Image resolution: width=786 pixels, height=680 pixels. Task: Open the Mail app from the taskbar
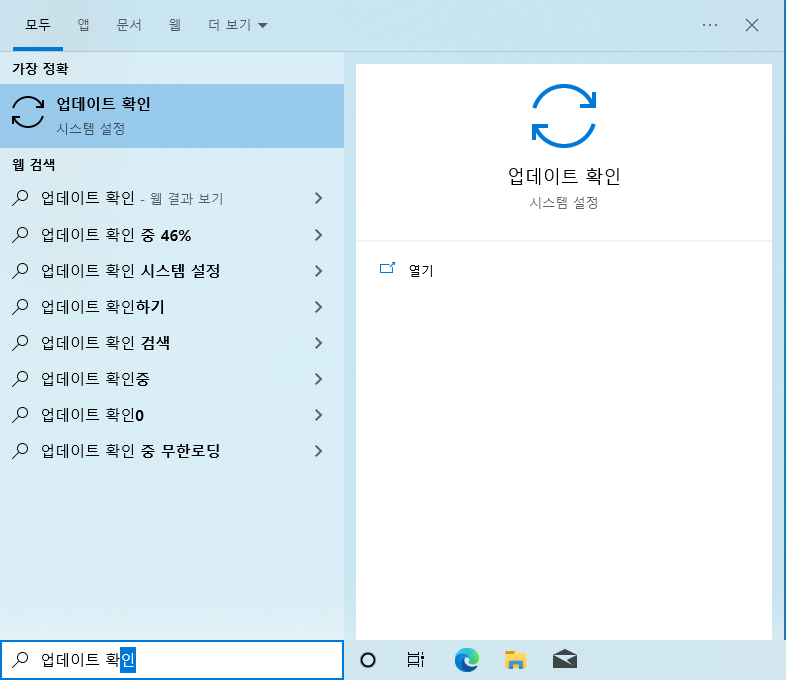click(565, 659)
